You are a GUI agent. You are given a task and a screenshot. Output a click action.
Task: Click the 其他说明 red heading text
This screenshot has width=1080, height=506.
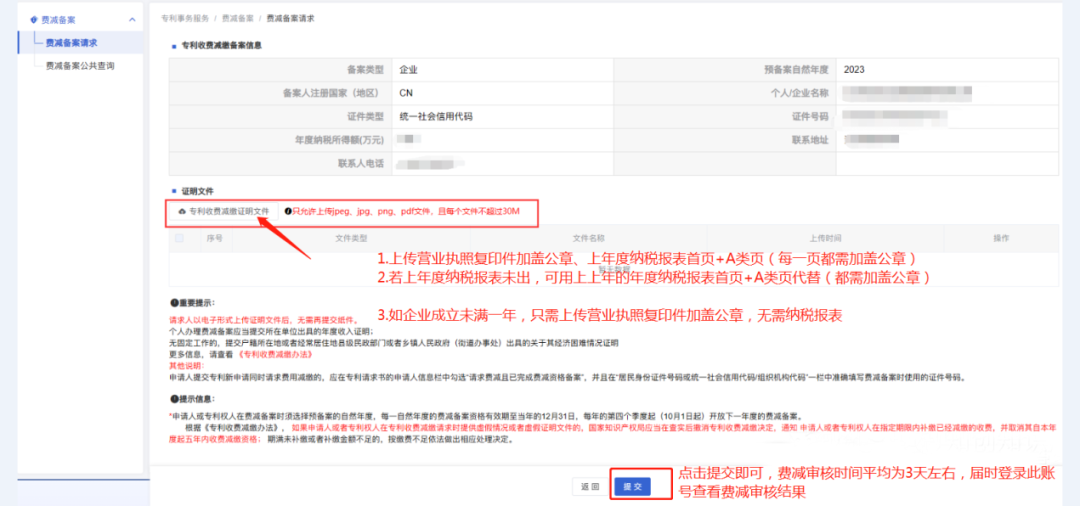point(186,366)
